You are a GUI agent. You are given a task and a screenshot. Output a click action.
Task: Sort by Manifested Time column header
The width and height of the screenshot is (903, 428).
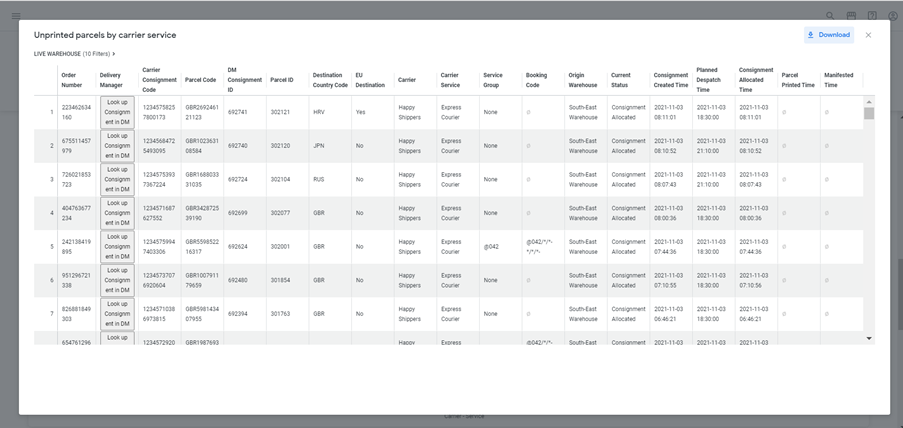point(838,80)
